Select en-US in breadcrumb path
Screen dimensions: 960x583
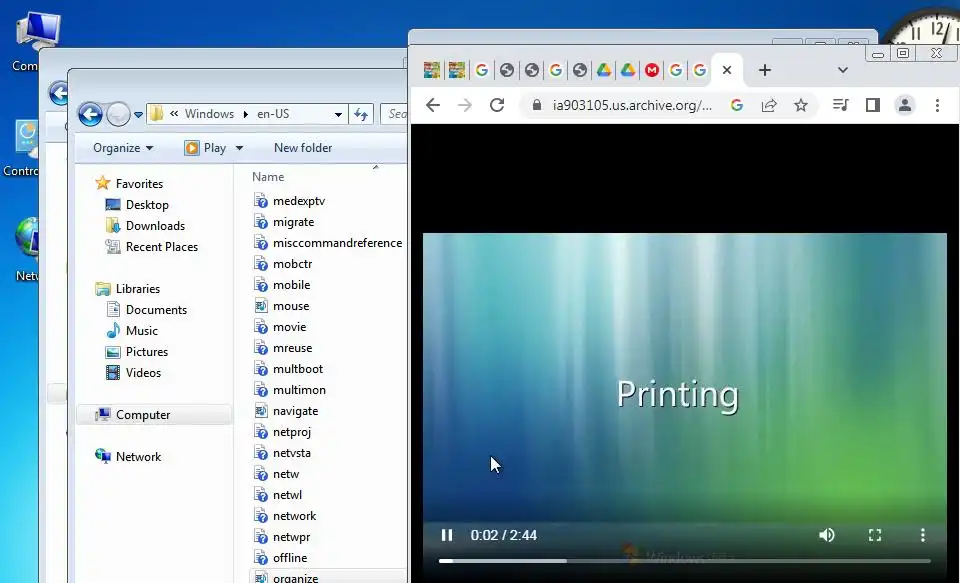[x=273, y=115]
